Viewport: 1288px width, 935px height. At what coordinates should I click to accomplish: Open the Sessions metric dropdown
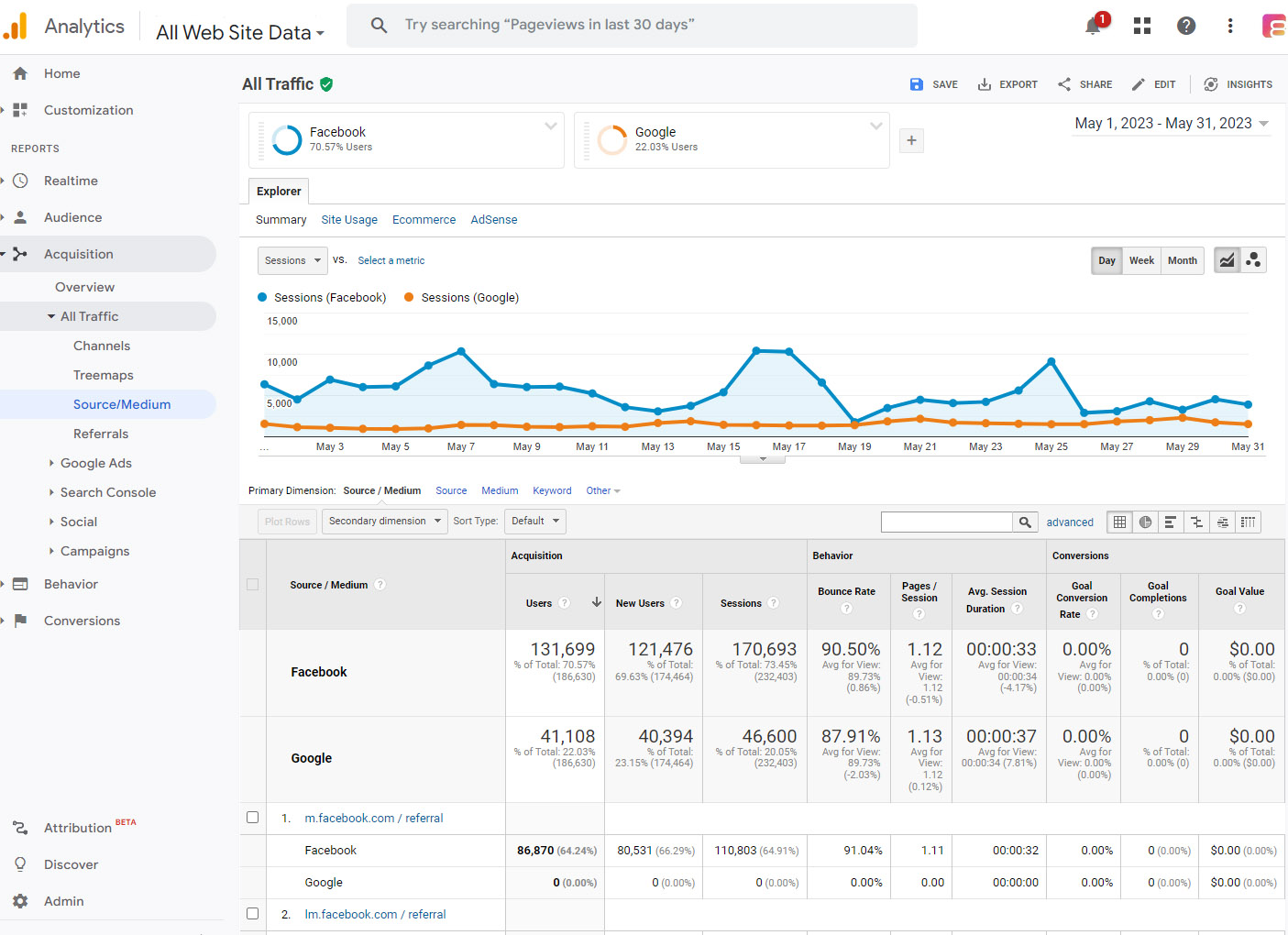click(292, 260)
